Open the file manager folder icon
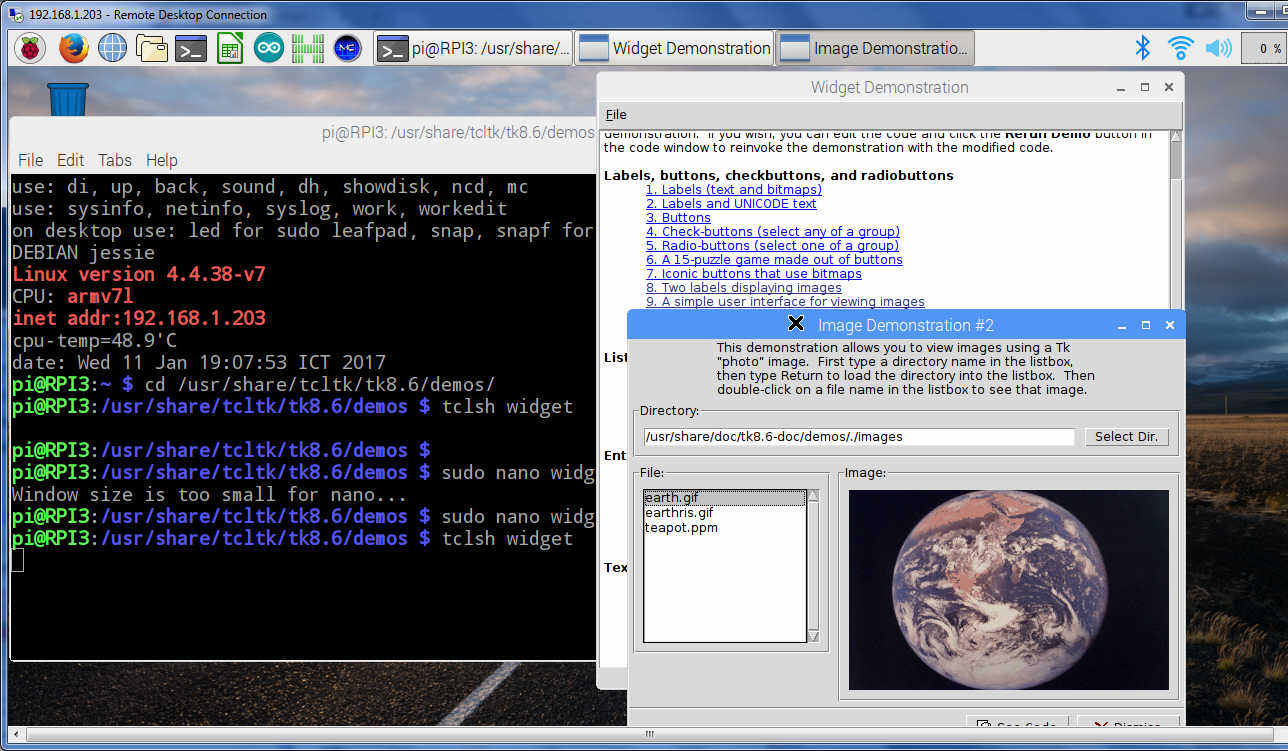The height and width of the screenshot is (751, 1288). coord(151,48)
